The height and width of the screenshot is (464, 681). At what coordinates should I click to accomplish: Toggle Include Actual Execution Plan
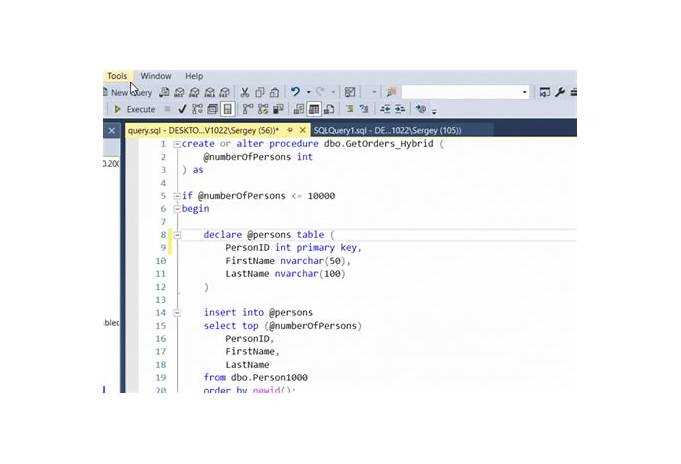pyautogui.click(x=248, y=109)
